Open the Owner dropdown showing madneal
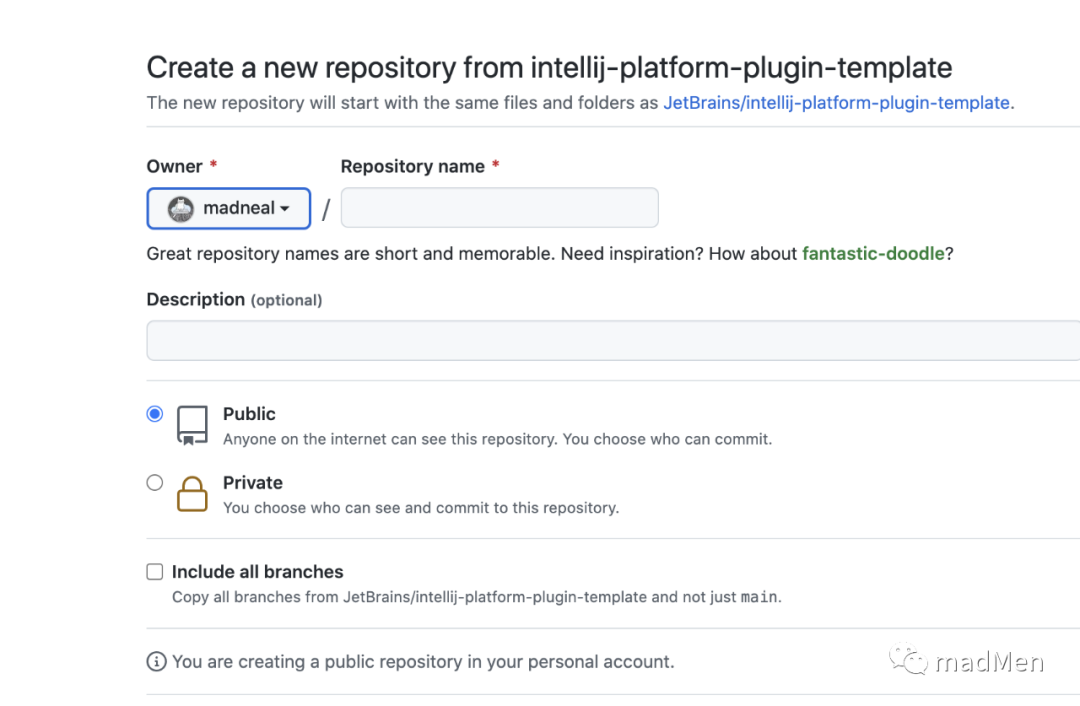This screenshot has width=1080, height=706. (x=229, y=208)
